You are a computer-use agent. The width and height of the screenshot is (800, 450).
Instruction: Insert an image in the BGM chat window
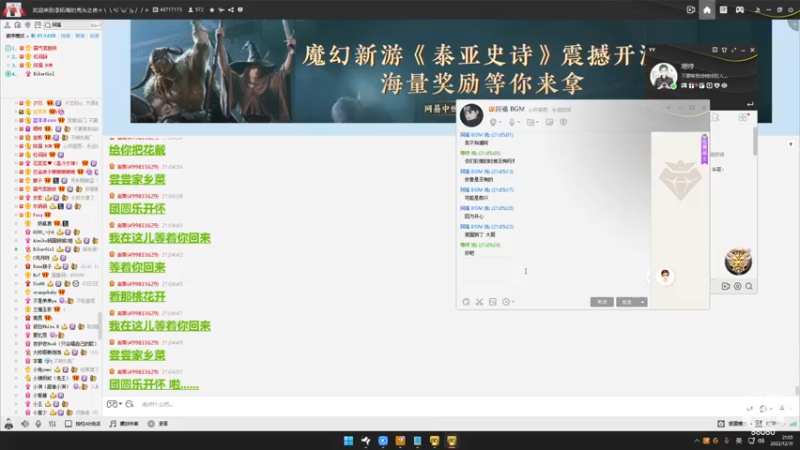(492, 302)
